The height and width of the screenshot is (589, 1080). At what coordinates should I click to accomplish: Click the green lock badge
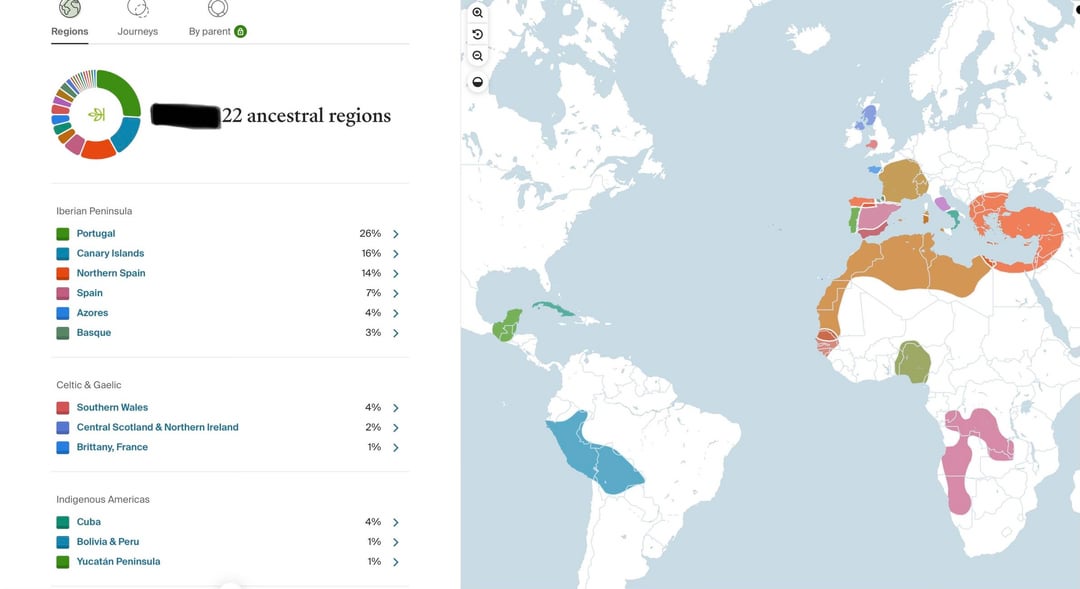pyautogui.click(x=240, y=31)
